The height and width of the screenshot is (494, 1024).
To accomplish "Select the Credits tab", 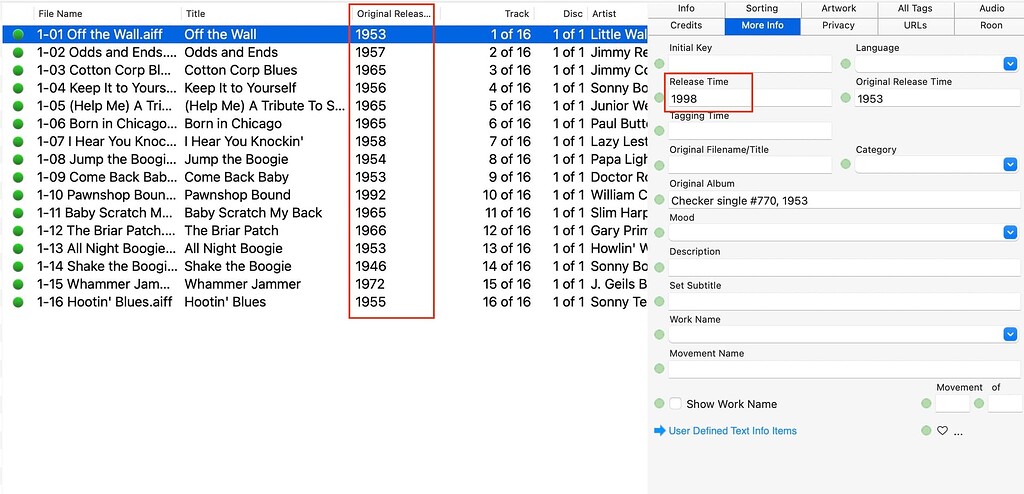I will click(686, 25).
